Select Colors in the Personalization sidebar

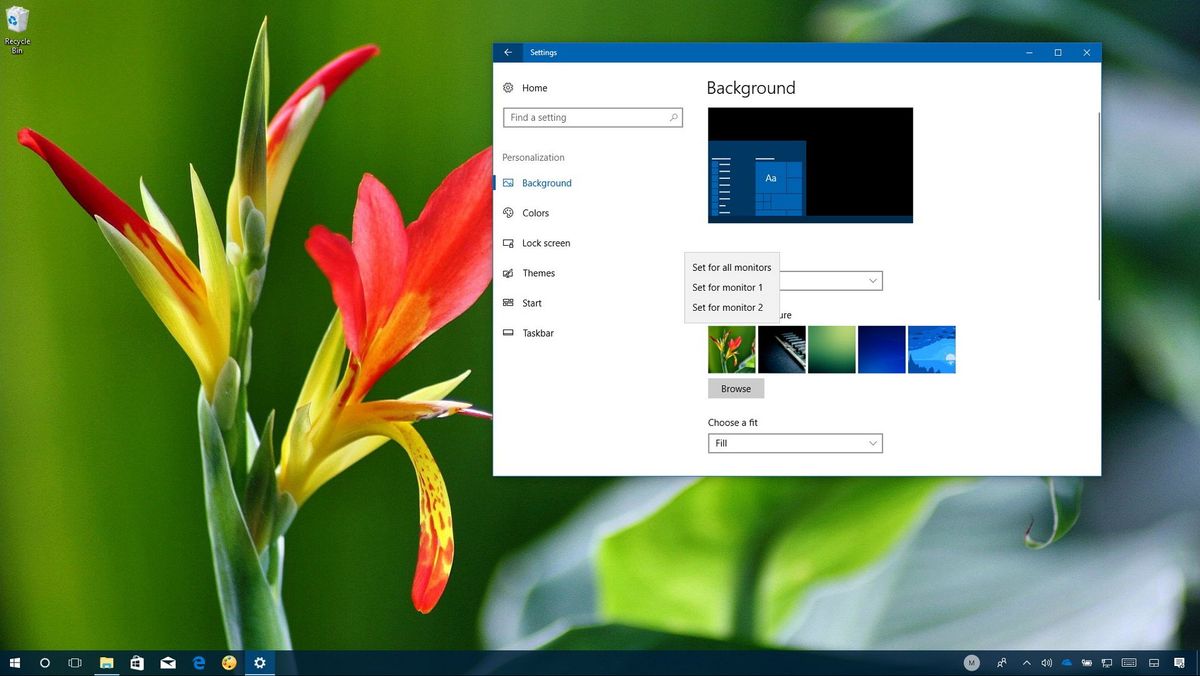point(536,212)
